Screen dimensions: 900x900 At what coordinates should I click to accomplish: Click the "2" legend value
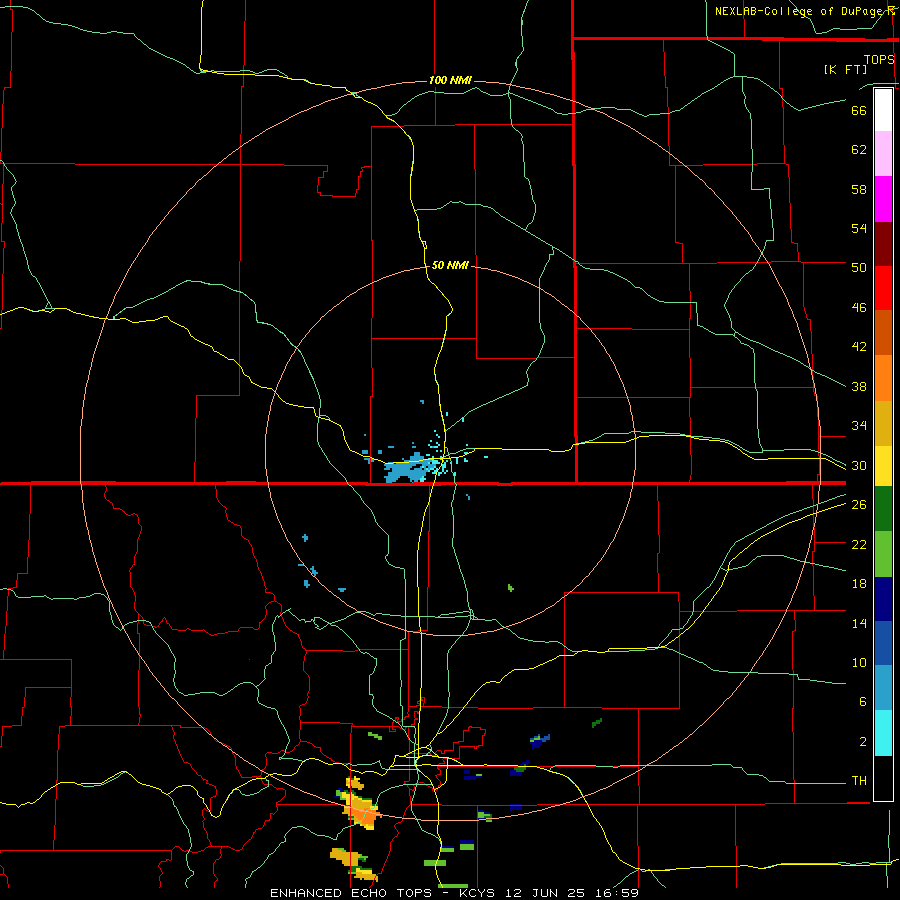[863, 742]
